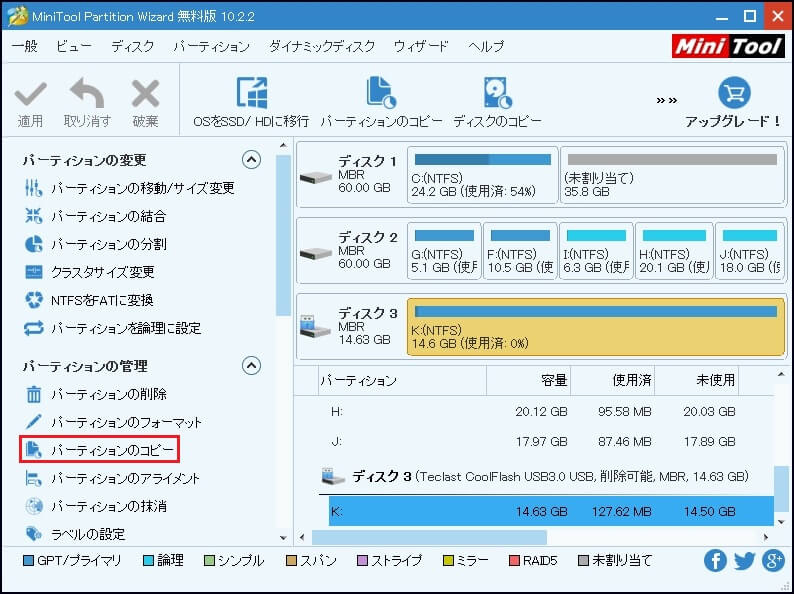The width and height of the screenshot is (794, 594).
Task: Choose NTFSをFATに変換 option
Action: tap(89, 300)
